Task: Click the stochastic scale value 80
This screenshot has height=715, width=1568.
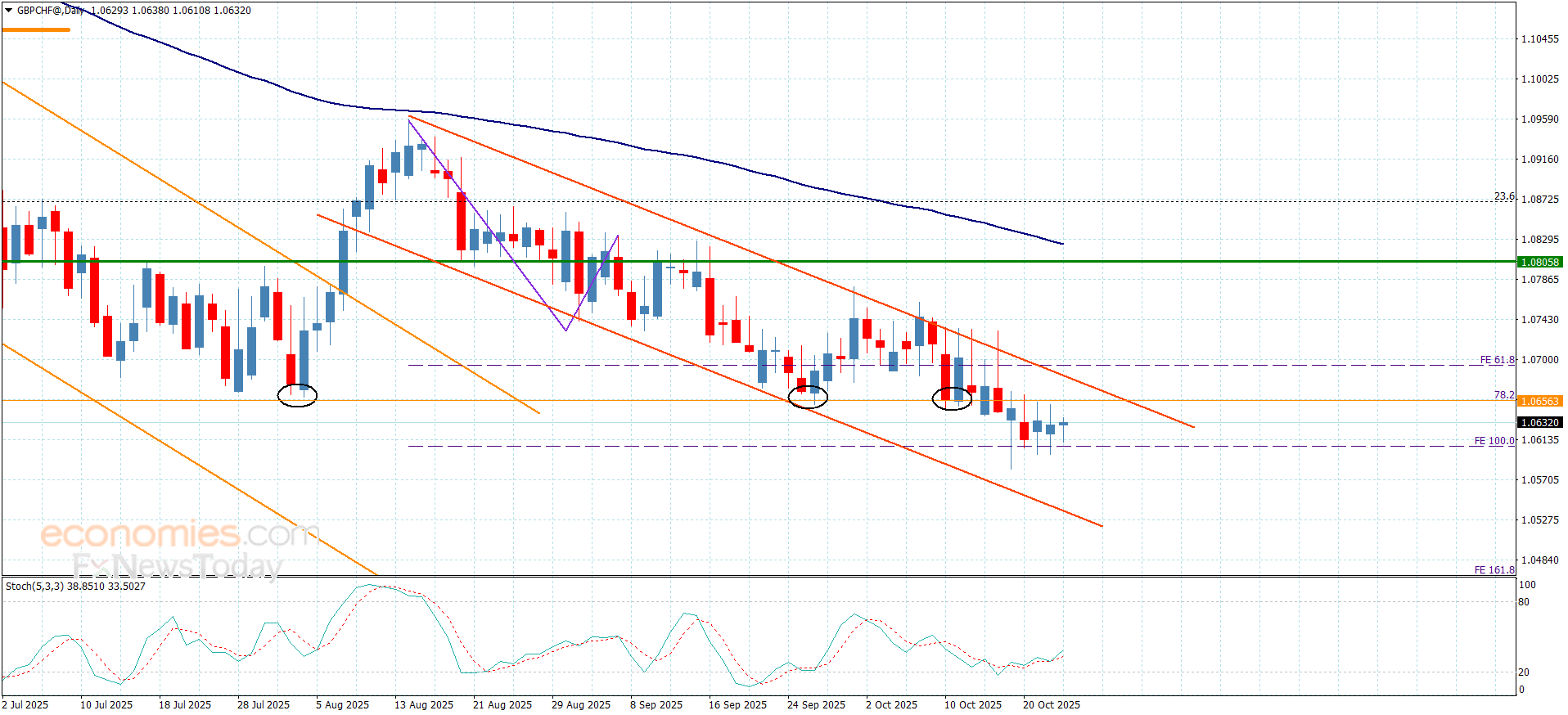Action: [1524, 602]
